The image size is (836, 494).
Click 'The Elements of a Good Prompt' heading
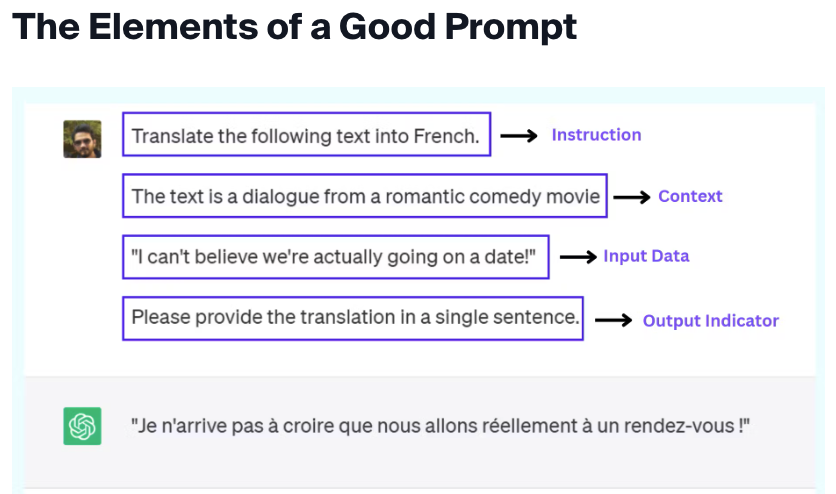[294, 26]
